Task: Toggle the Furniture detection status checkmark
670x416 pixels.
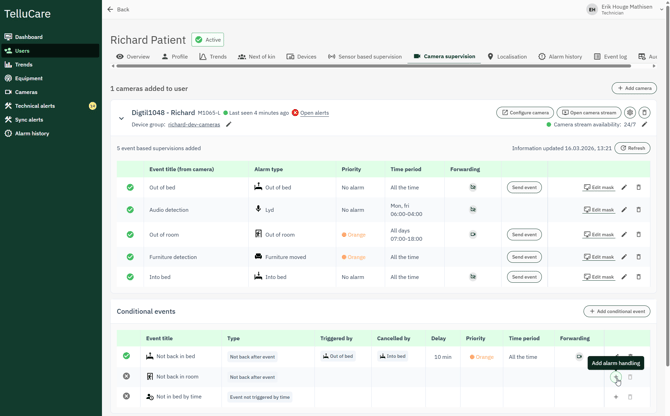Action: click(130, 257)
